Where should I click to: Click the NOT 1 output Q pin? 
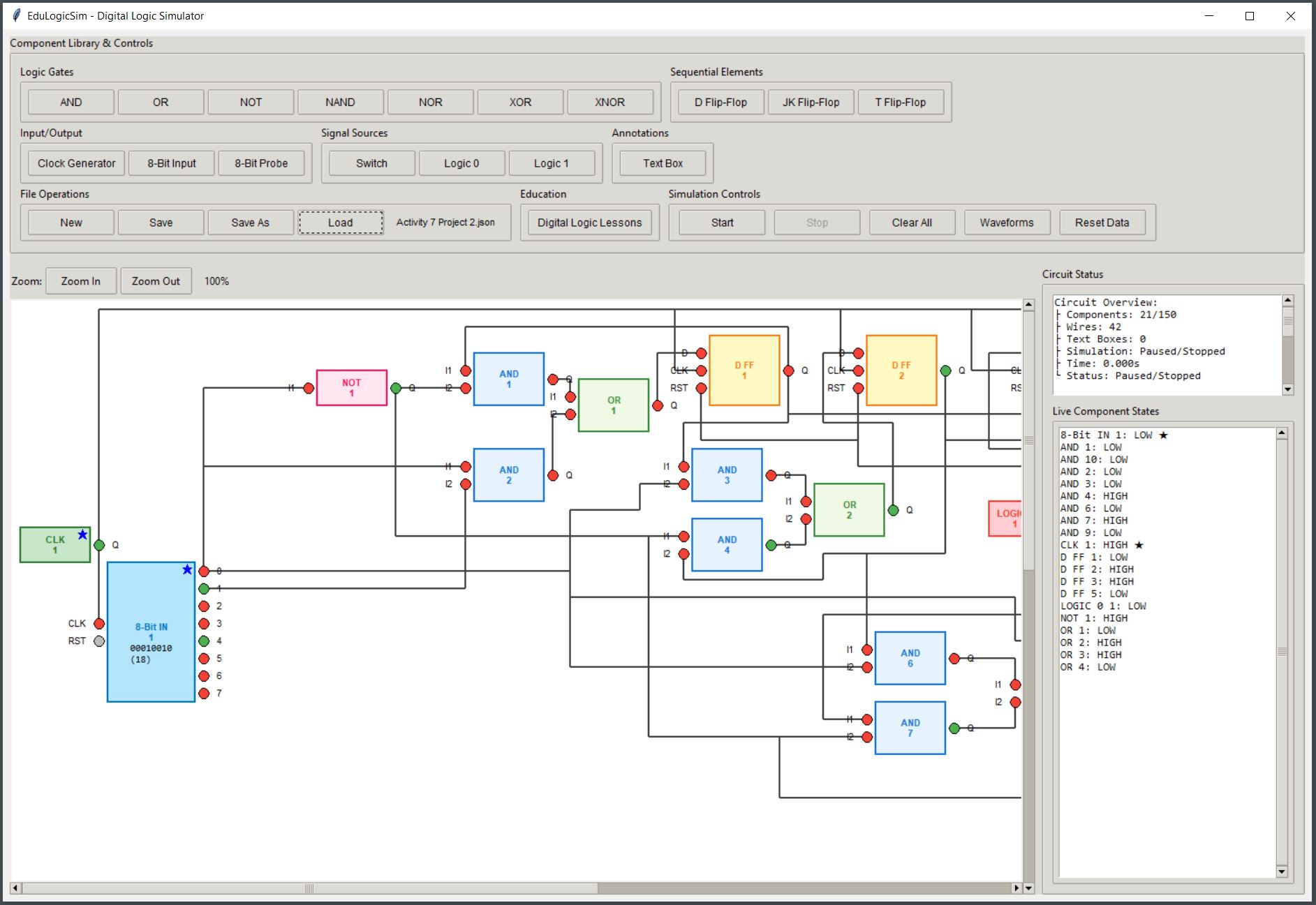coord(396,388)
